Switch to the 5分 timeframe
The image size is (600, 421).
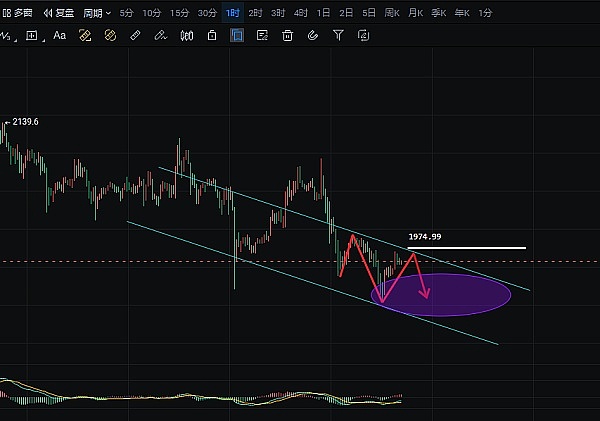(126, 13)
